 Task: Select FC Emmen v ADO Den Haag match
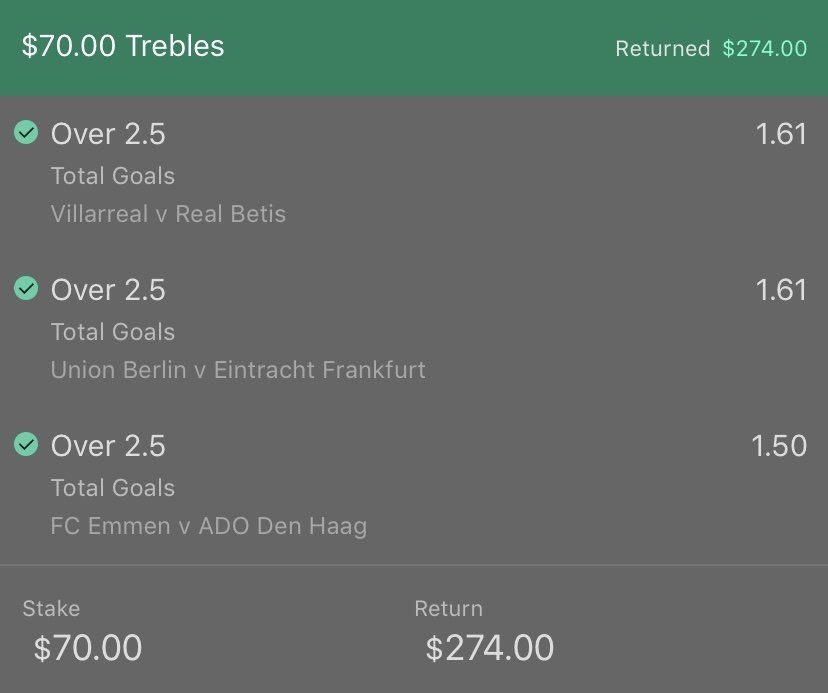209,526
